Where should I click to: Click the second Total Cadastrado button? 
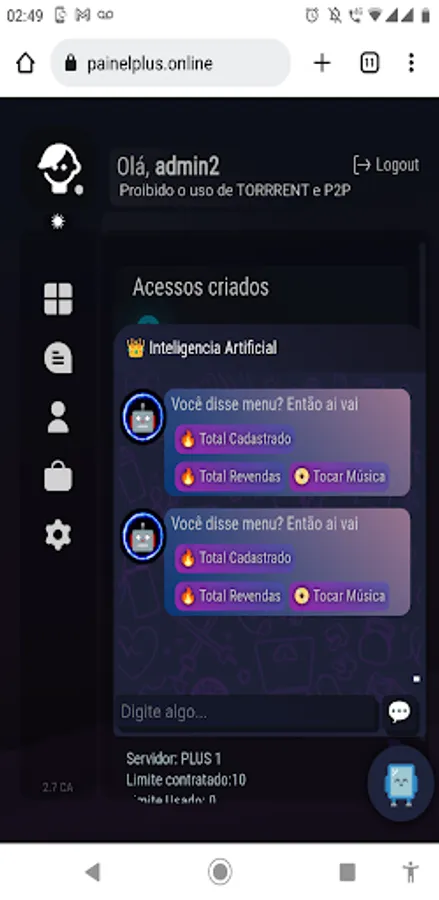(x=235, y=558)
